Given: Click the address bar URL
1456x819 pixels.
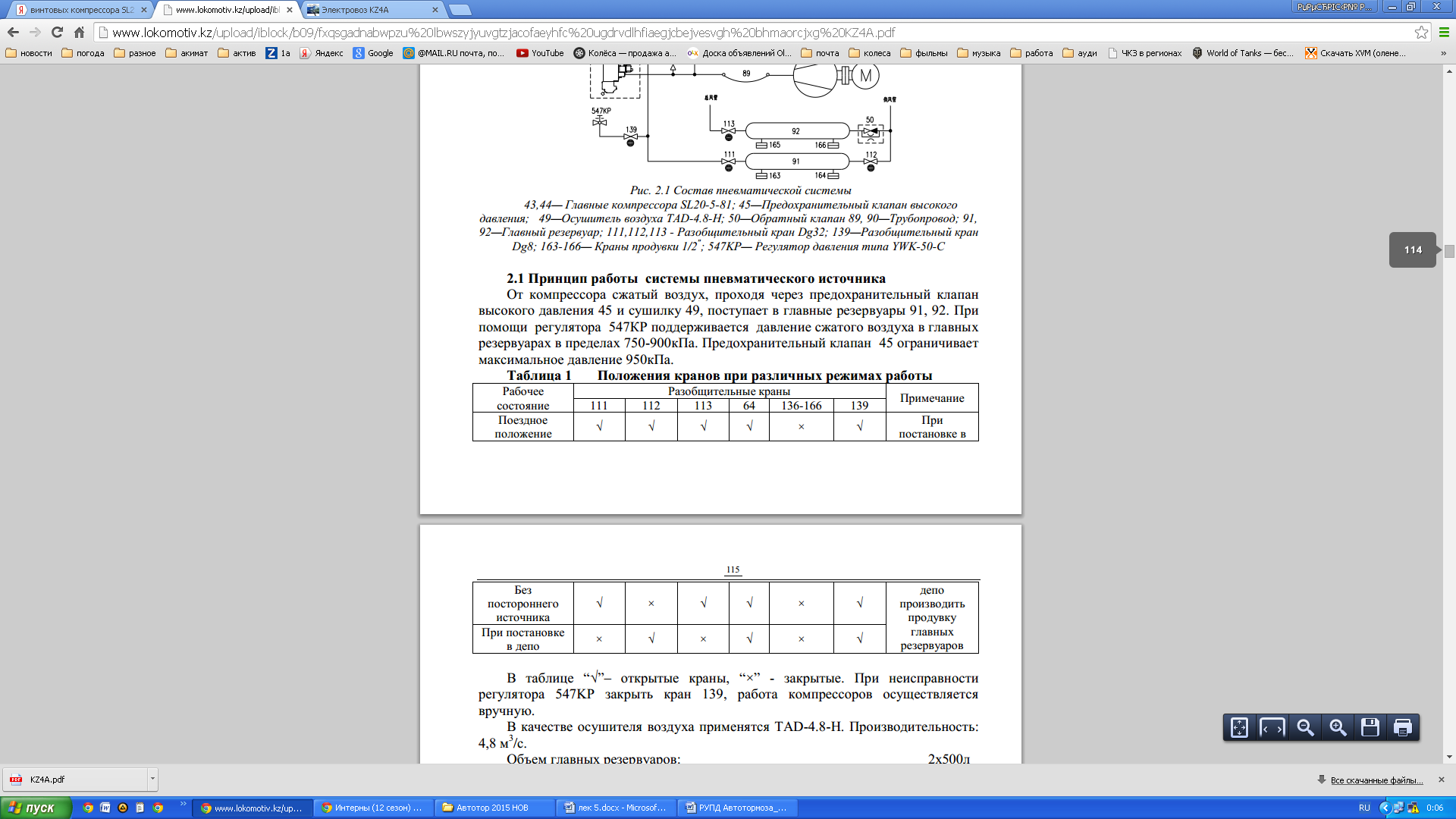Looking at the screenshot, I should click(x=504, y=33).
